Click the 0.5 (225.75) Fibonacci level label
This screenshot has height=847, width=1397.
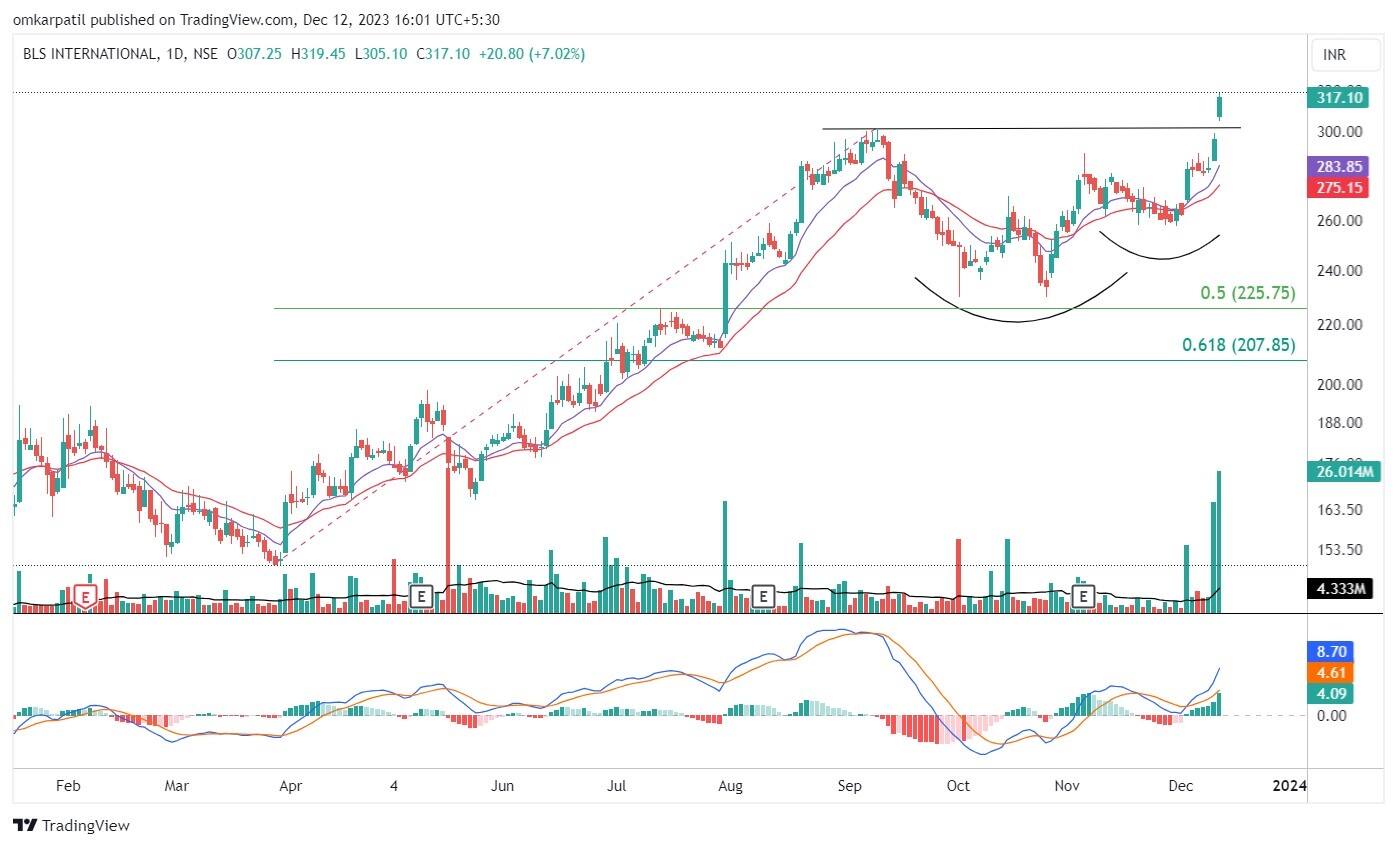click(1247, 293)
